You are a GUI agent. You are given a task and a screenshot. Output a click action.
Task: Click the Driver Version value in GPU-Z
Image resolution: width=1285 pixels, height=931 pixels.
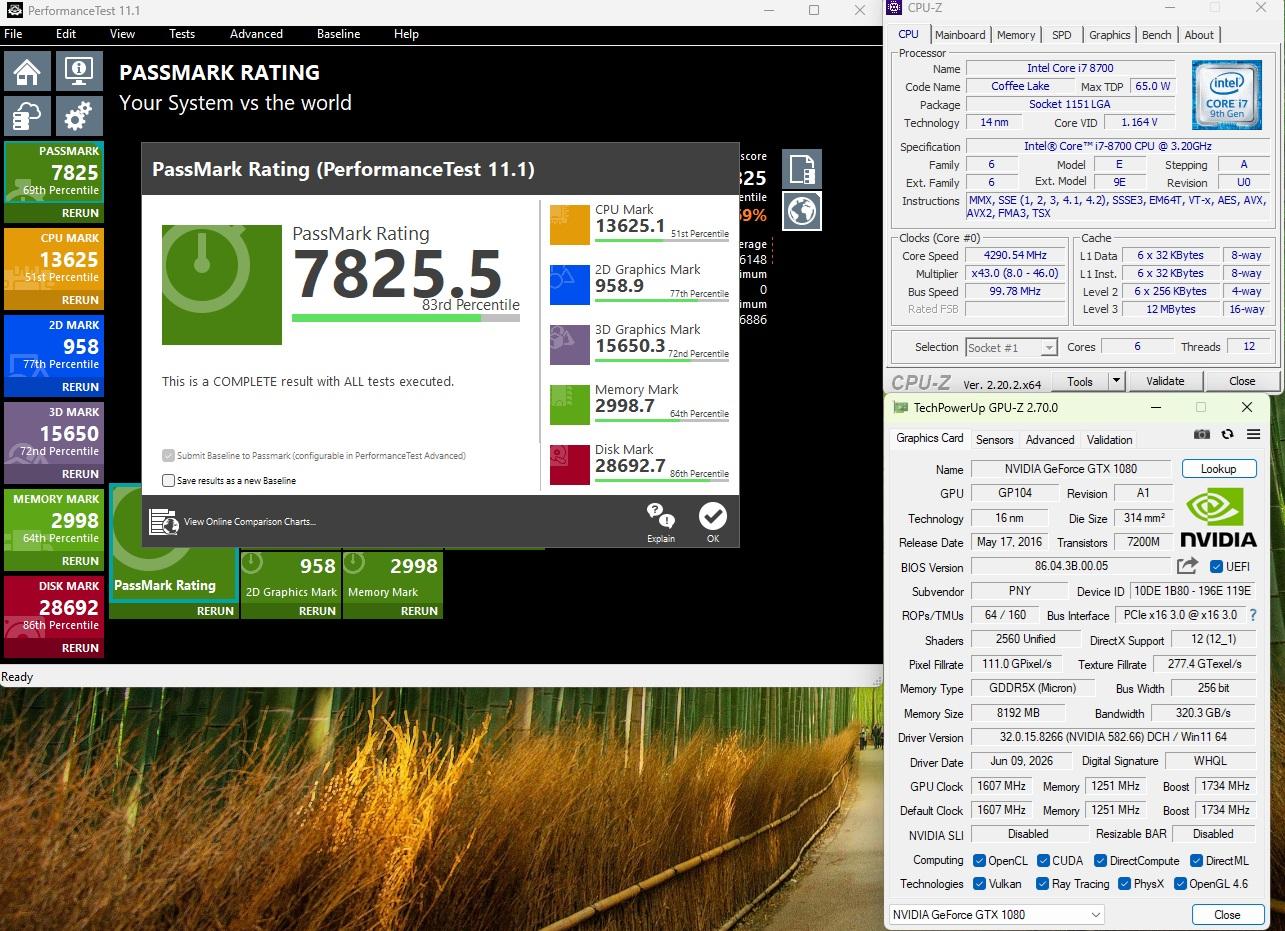[1113, 737]
